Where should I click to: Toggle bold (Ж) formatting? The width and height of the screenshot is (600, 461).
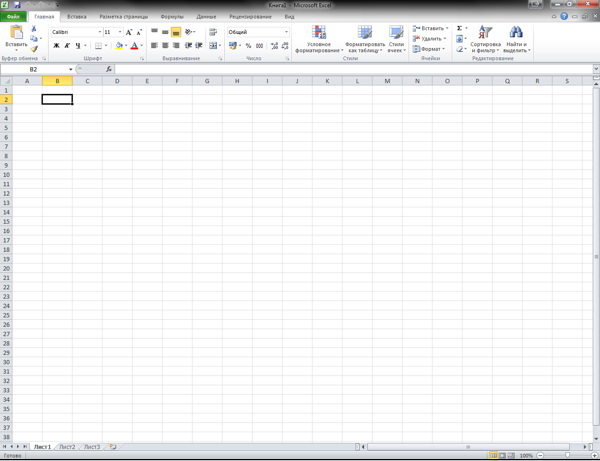[56, 46]
